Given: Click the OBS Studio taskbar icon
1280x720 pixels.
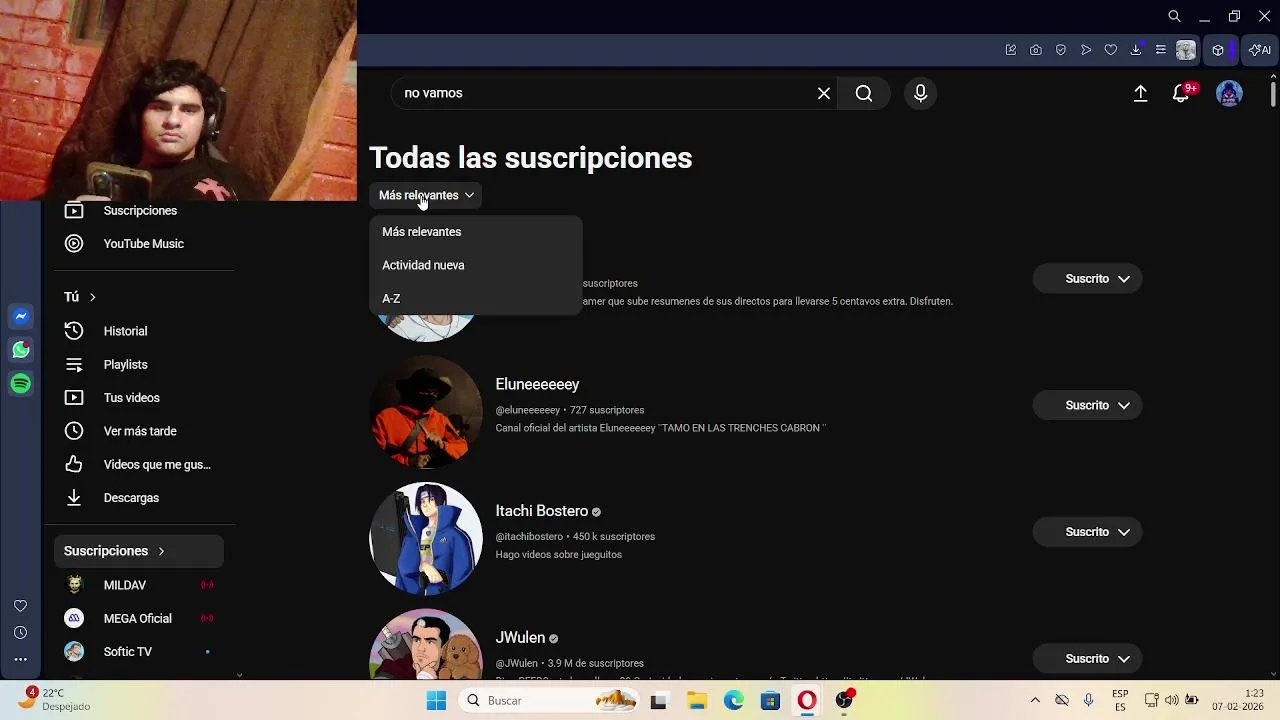Looking at the screenshot, I should (845, 701).
